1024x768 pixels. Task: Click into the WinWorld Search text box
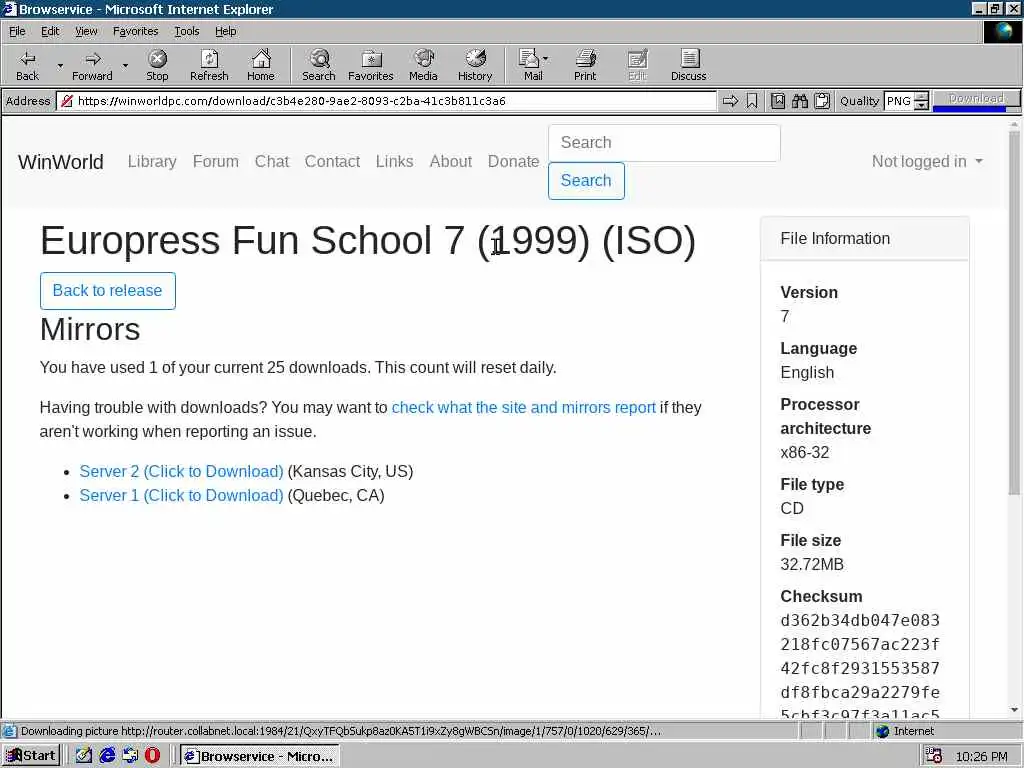pos(664,142)
